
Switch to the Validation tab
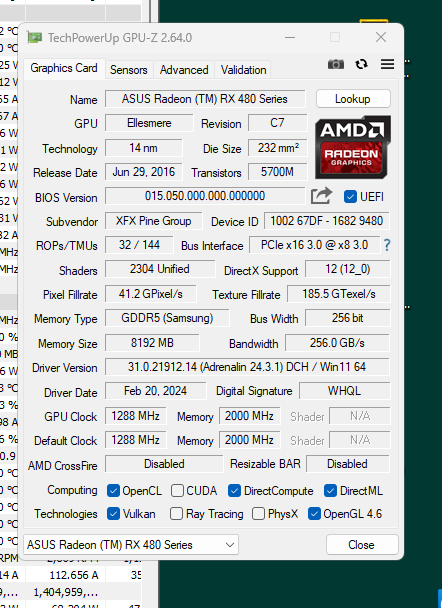[x=243, y=70]
